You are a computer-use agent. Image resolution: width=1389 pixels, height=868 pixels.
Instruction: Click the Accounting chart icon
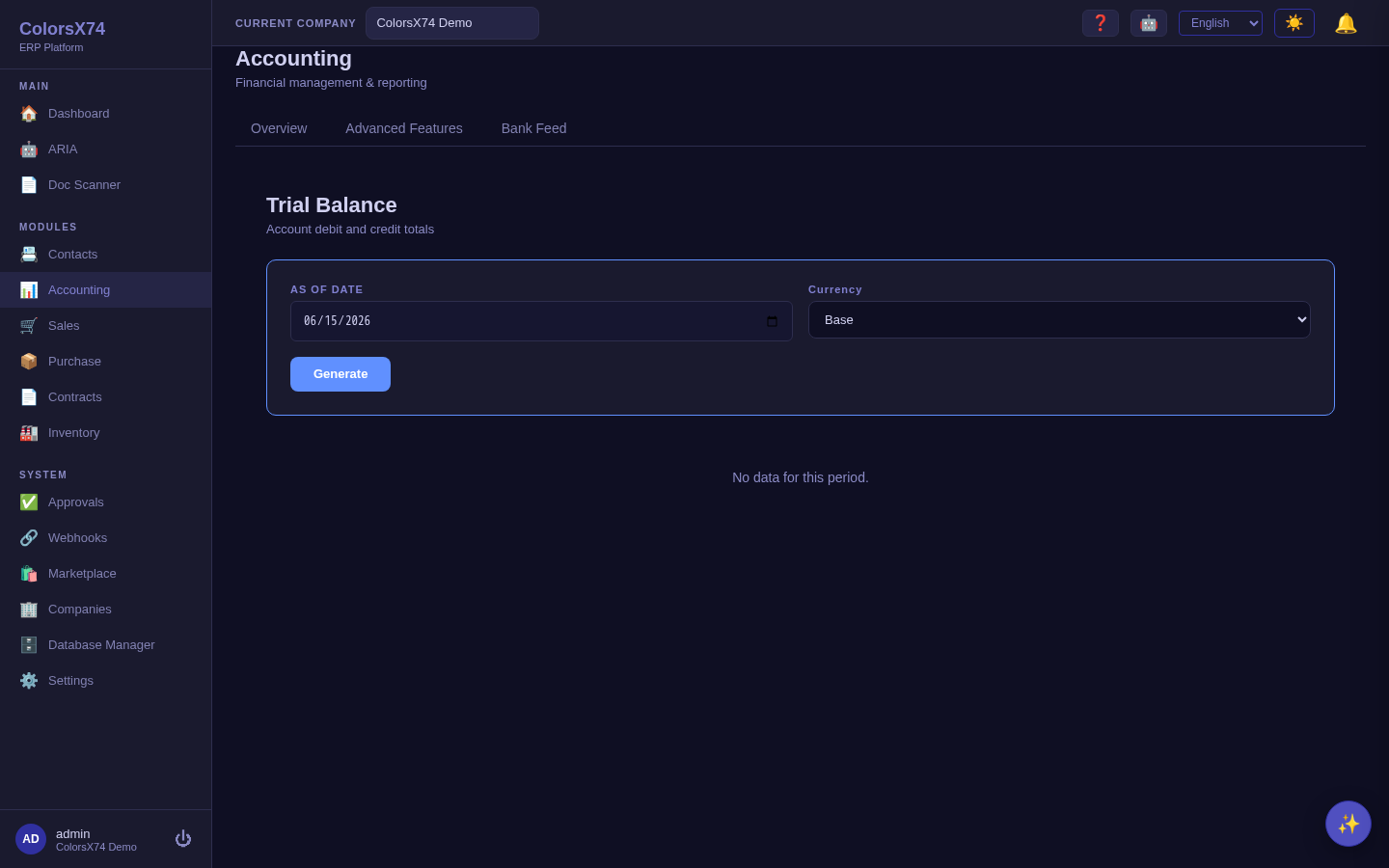point(29,290)
